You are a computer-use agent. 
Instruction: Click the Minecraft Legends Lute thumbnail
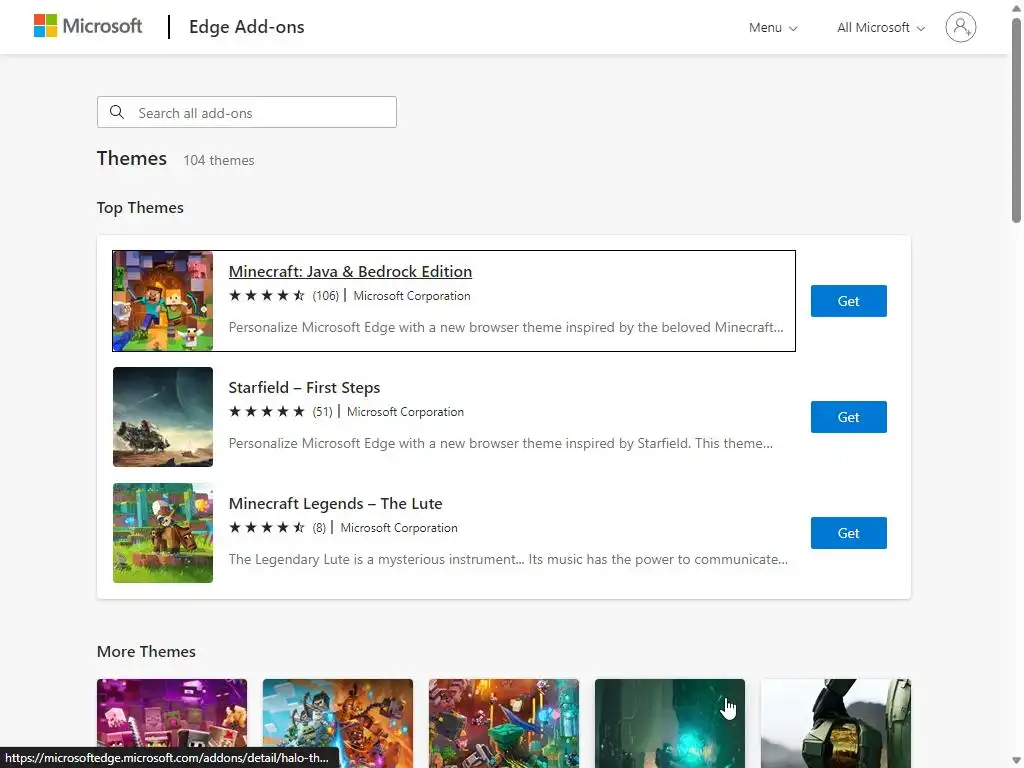(163, 533)
